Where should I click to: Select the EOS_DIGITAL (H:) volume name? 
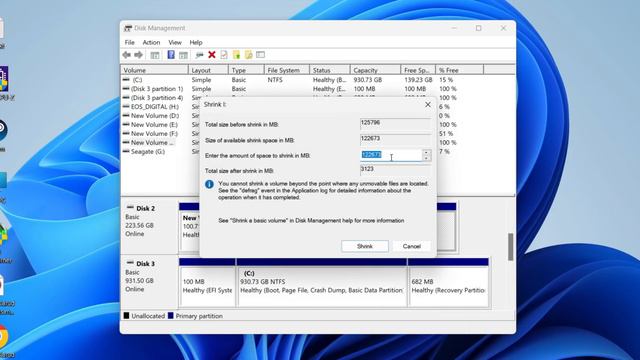(x=155, y=107)
